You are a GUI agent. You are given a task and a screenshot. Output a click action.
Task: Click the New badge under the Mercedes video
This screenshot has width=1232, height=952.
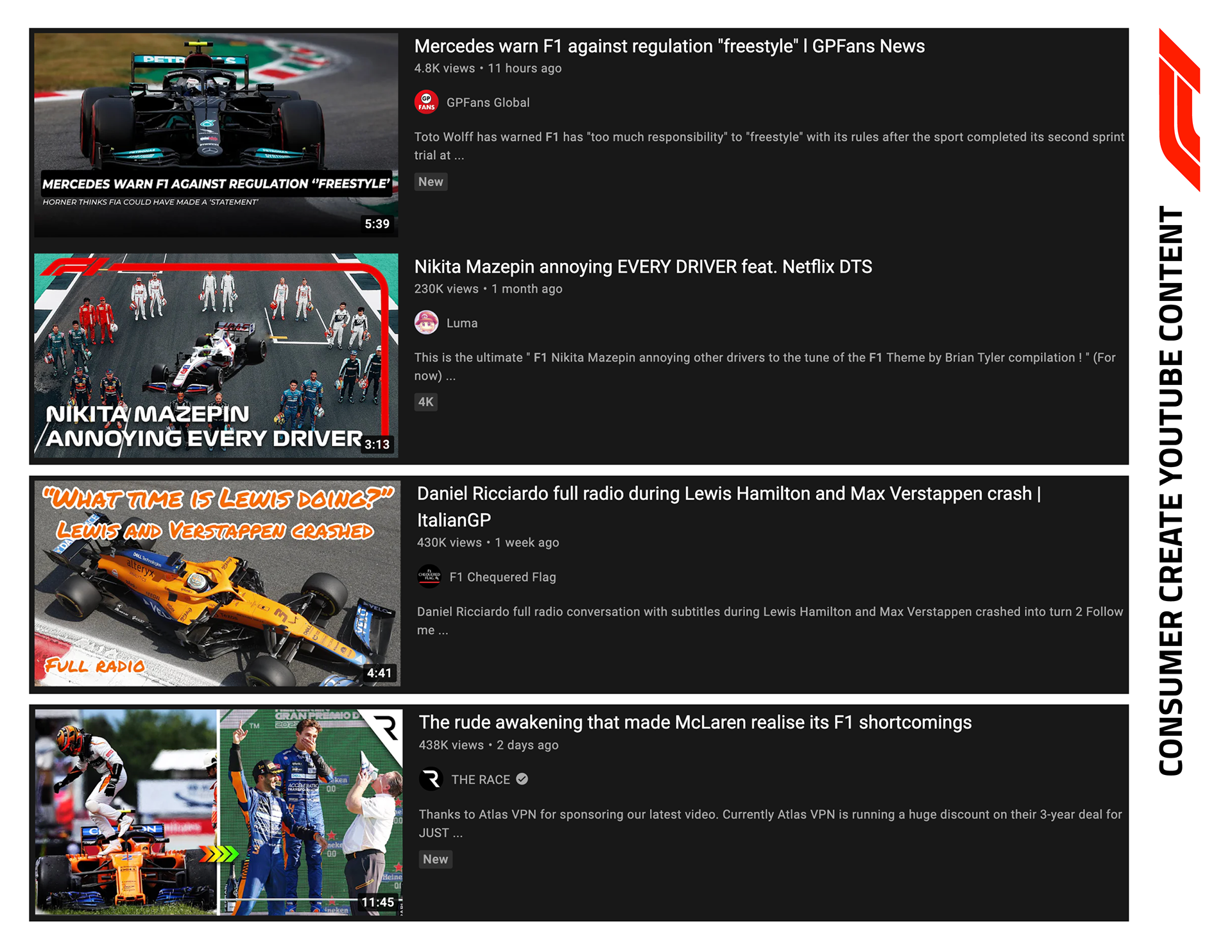[x=431, y=182]
